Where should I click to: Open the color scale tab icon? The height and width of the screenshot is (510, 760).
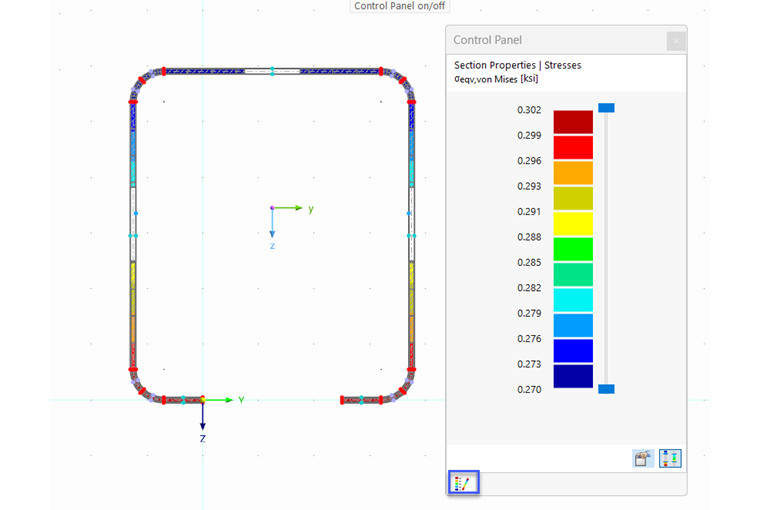click(464, 483)
